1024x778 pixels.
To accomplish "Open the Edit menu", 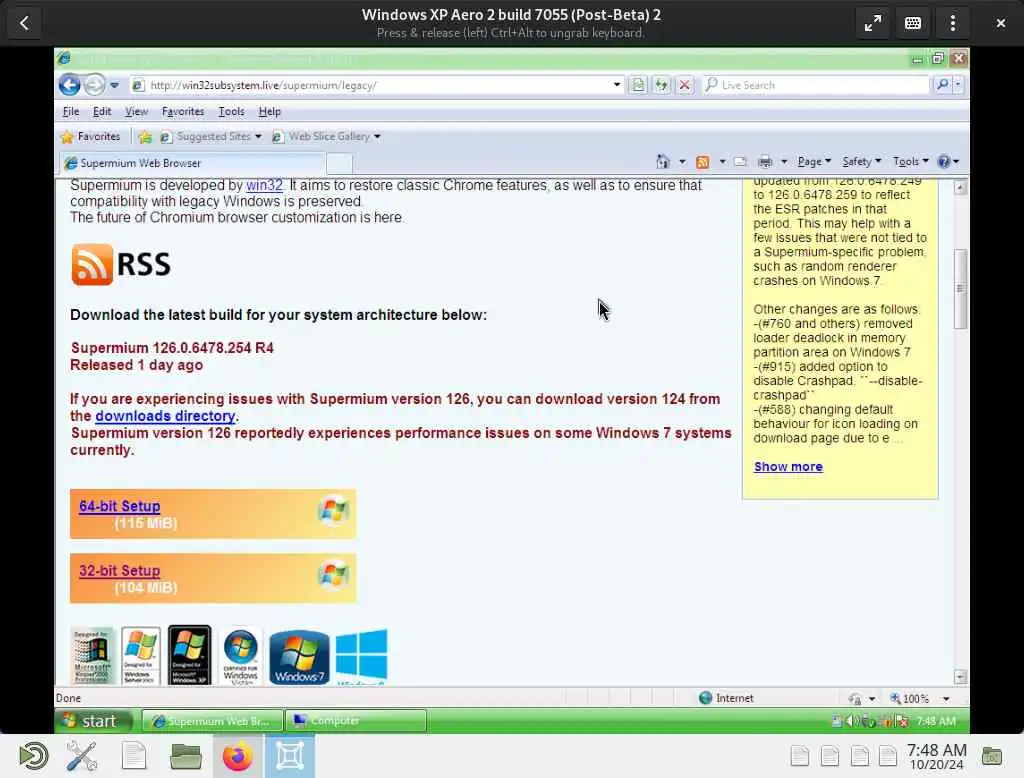I will tap(102, 112).
